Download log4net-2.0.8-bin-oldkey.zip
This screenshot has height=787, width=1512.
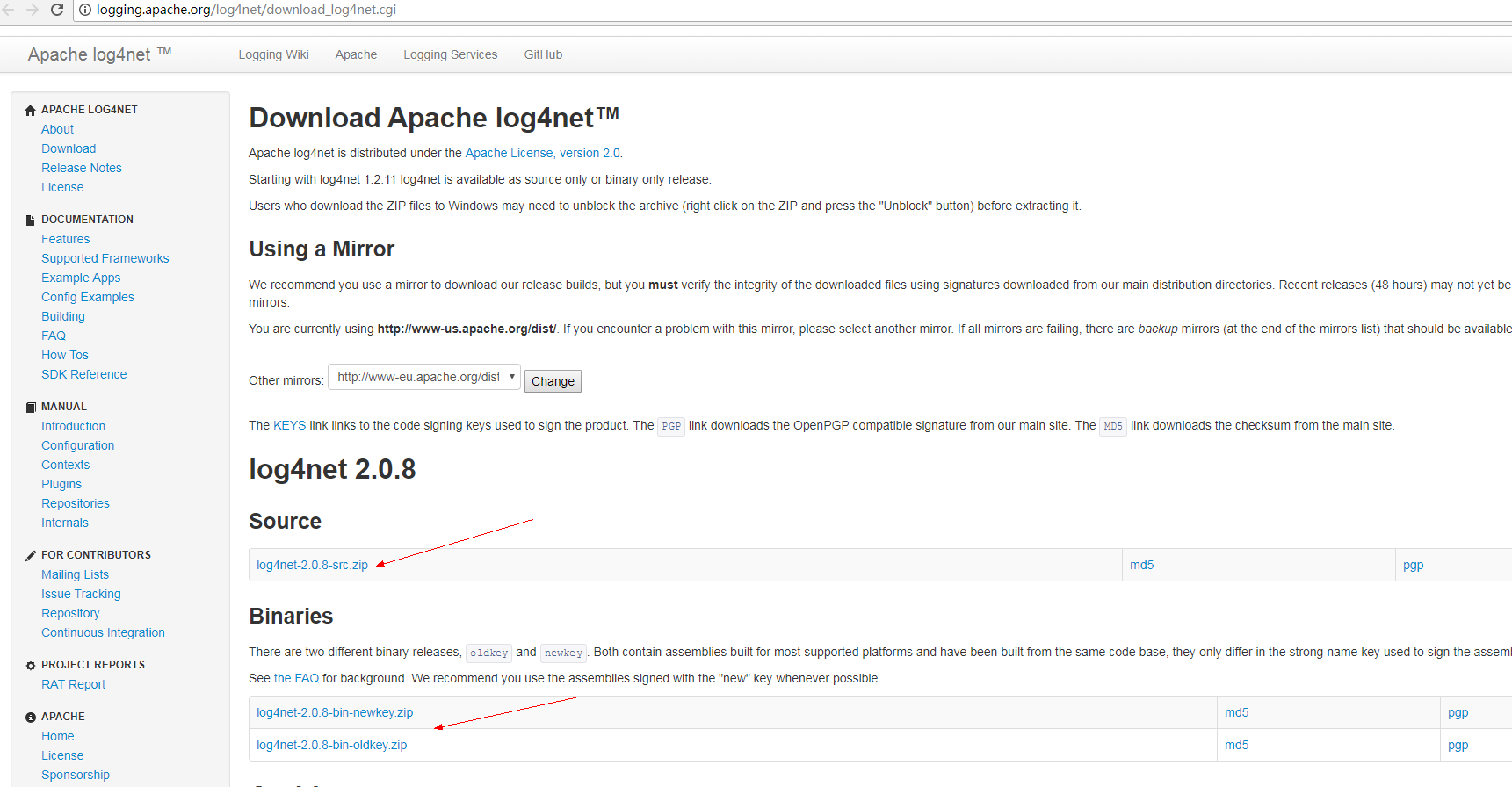coord(331,745)
